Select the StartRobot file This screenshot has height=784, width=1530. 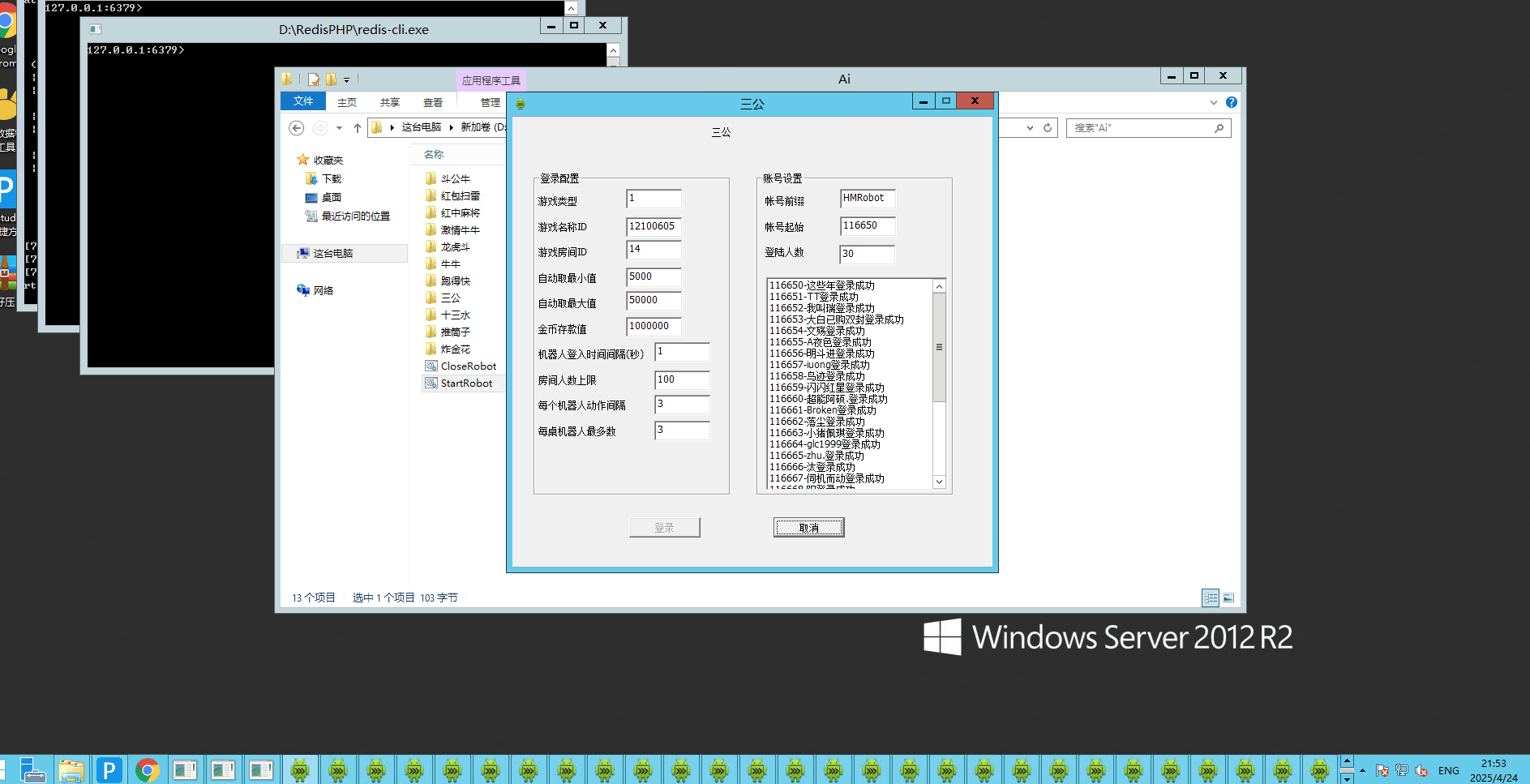click(x=466, y=383)
